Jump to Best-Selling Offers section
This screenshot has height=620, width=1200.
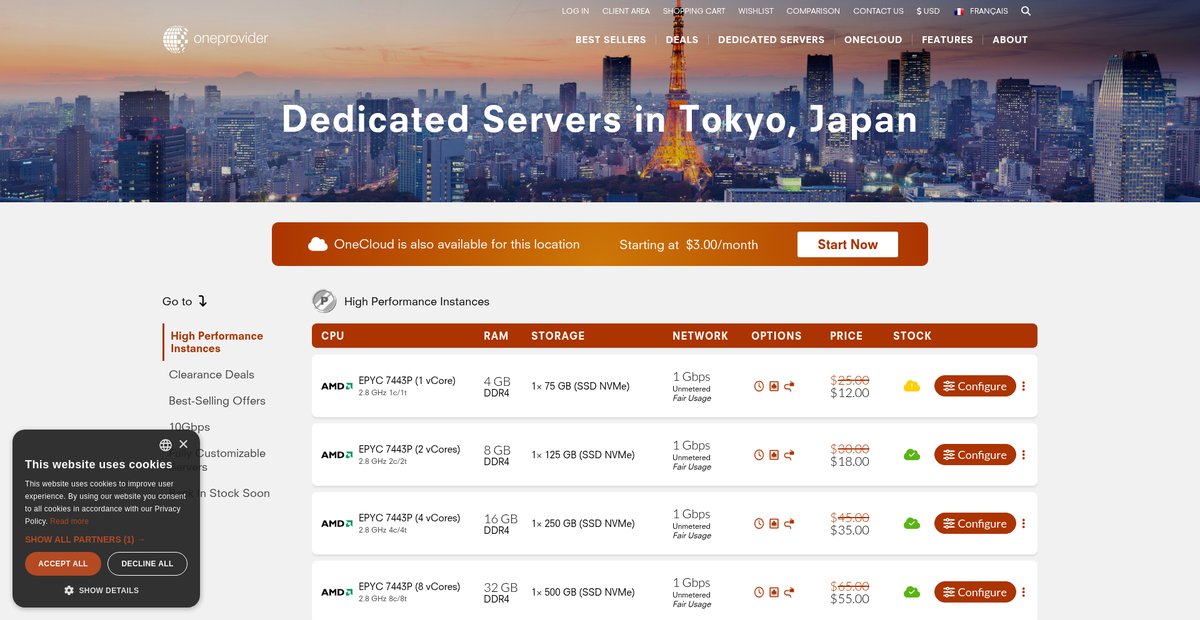pos(217,401)
